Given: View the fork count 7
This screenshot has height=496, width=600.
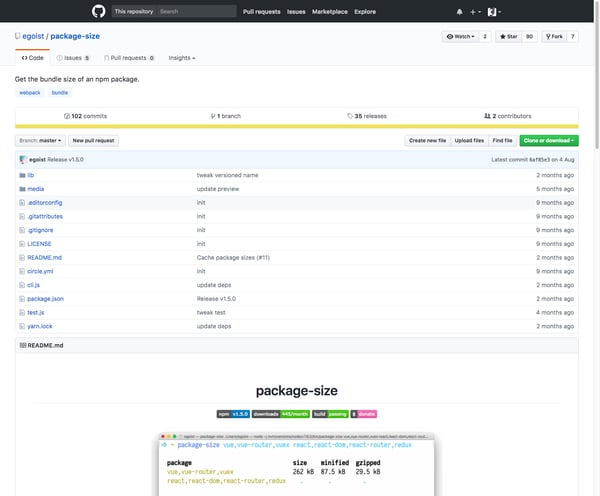Looking at the screenshot, I should point(573,37).
